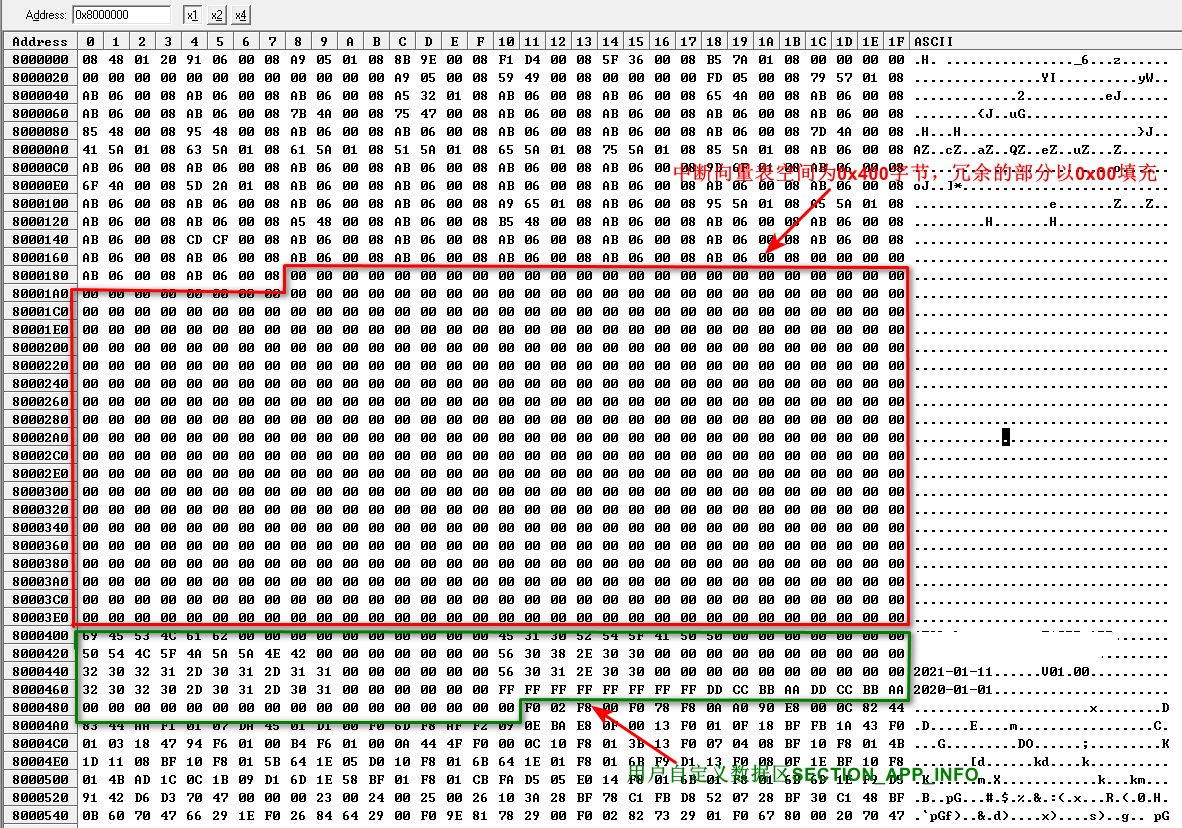Image resolution: width=1182 pixels, height=828 pixels.
Task: Click column header 1F
Action: tap(896, 41)
